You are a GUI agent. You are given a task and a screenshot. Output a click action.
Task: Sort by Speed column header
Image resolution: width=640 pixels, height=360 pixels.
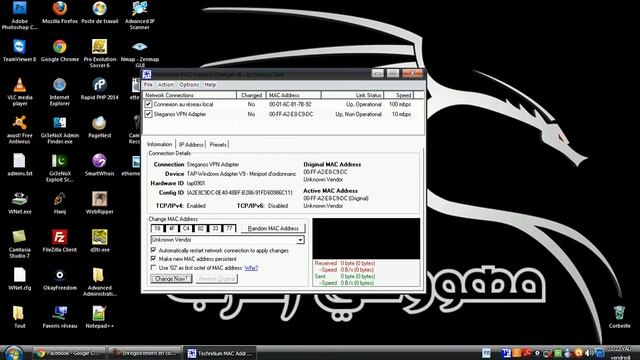pyautogui.click(x=399, y=95)
